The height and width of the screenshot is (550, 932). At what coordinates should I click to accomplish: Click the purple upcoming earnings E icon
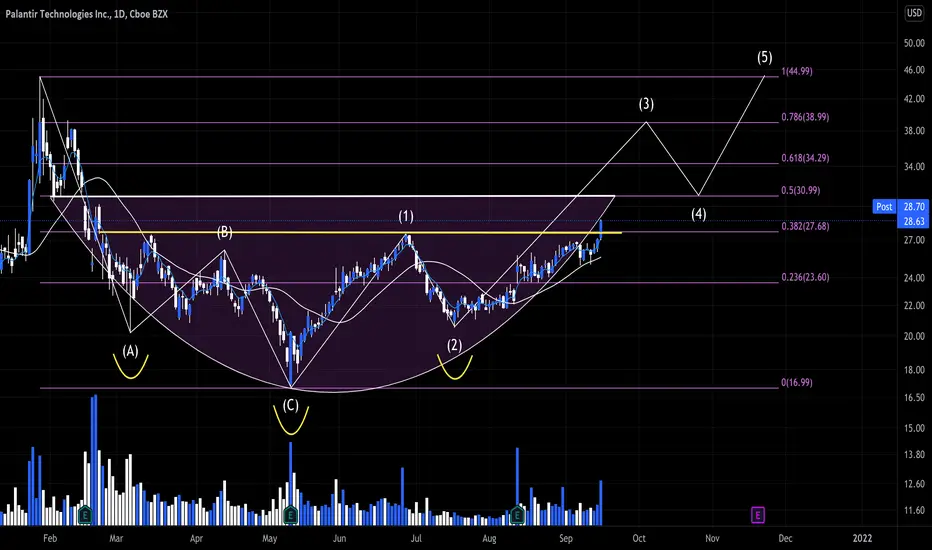[757, 515]
